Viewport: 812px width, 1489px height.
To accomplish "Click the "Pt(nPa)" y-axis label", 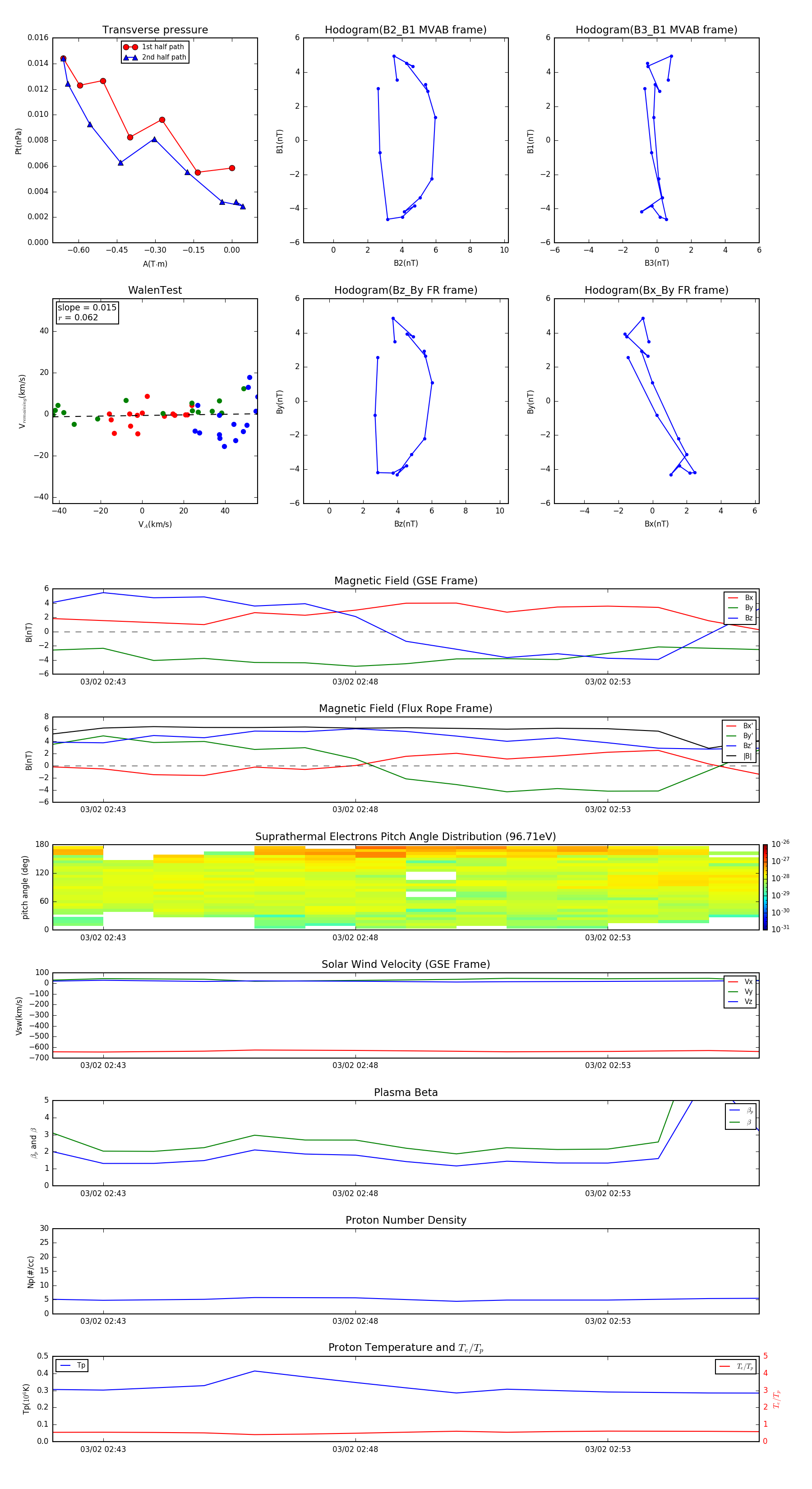I will point(18,140).
